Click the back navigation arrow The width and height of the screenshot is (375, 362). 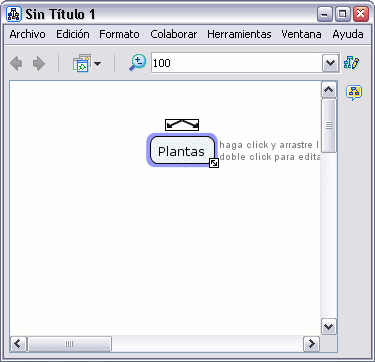click(16, 63)
